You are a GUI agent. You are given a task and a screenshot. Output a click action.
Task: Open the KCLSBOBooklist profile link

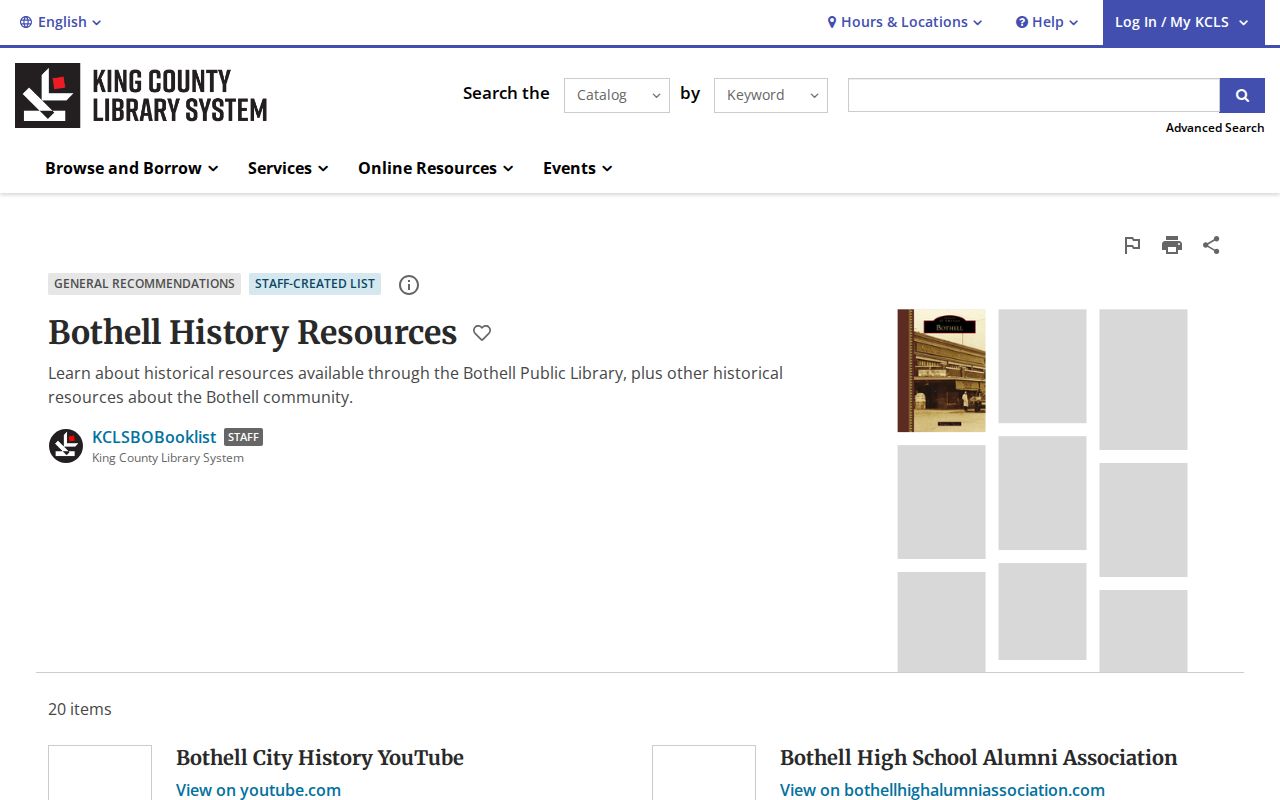tap(154, 437)
